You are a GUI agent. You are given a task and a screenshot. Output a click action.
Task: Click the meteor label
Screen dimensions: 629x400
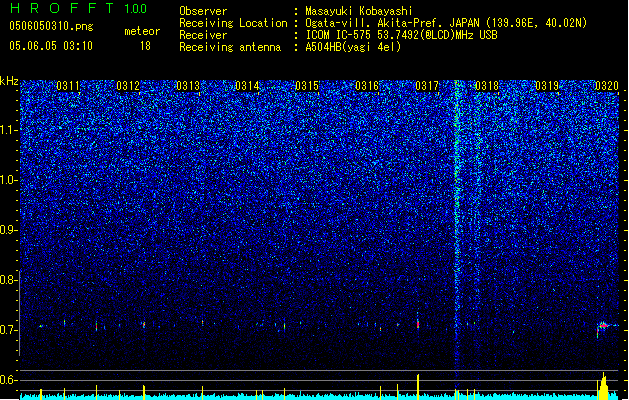pyautogui.click(x=142, y=31)
